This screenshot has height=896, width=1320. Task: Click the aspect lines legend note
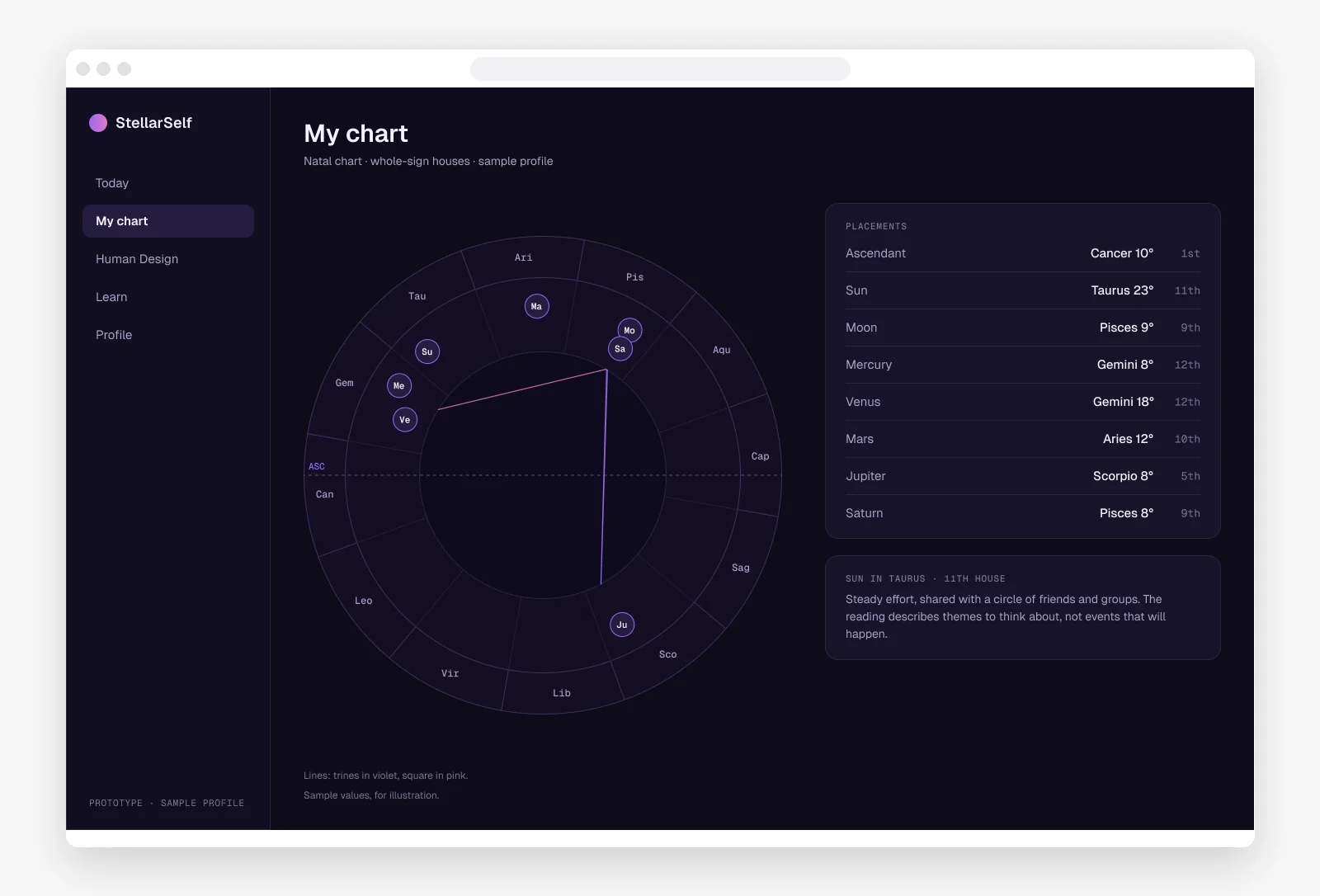click(x=385, y=776)
